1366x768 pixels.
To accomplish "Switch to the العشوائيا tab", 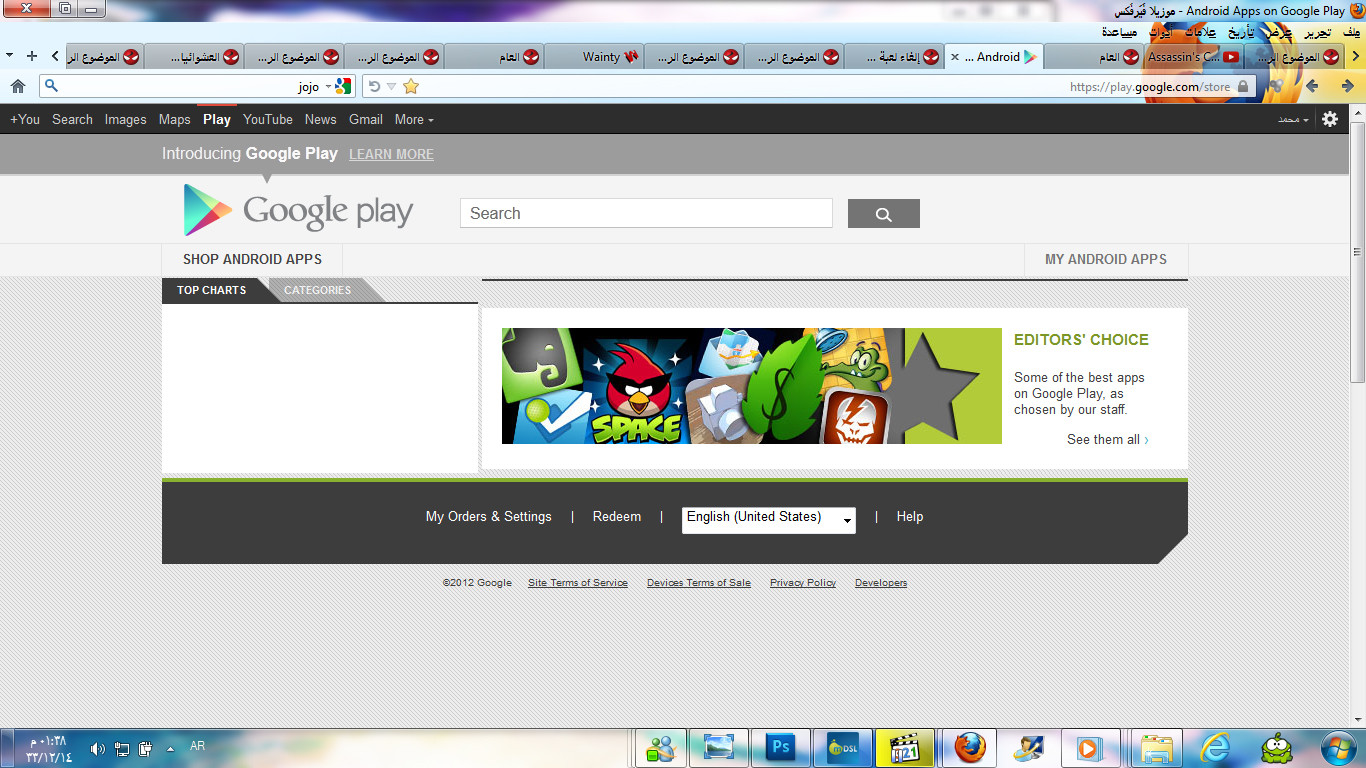I will point(194,57).
